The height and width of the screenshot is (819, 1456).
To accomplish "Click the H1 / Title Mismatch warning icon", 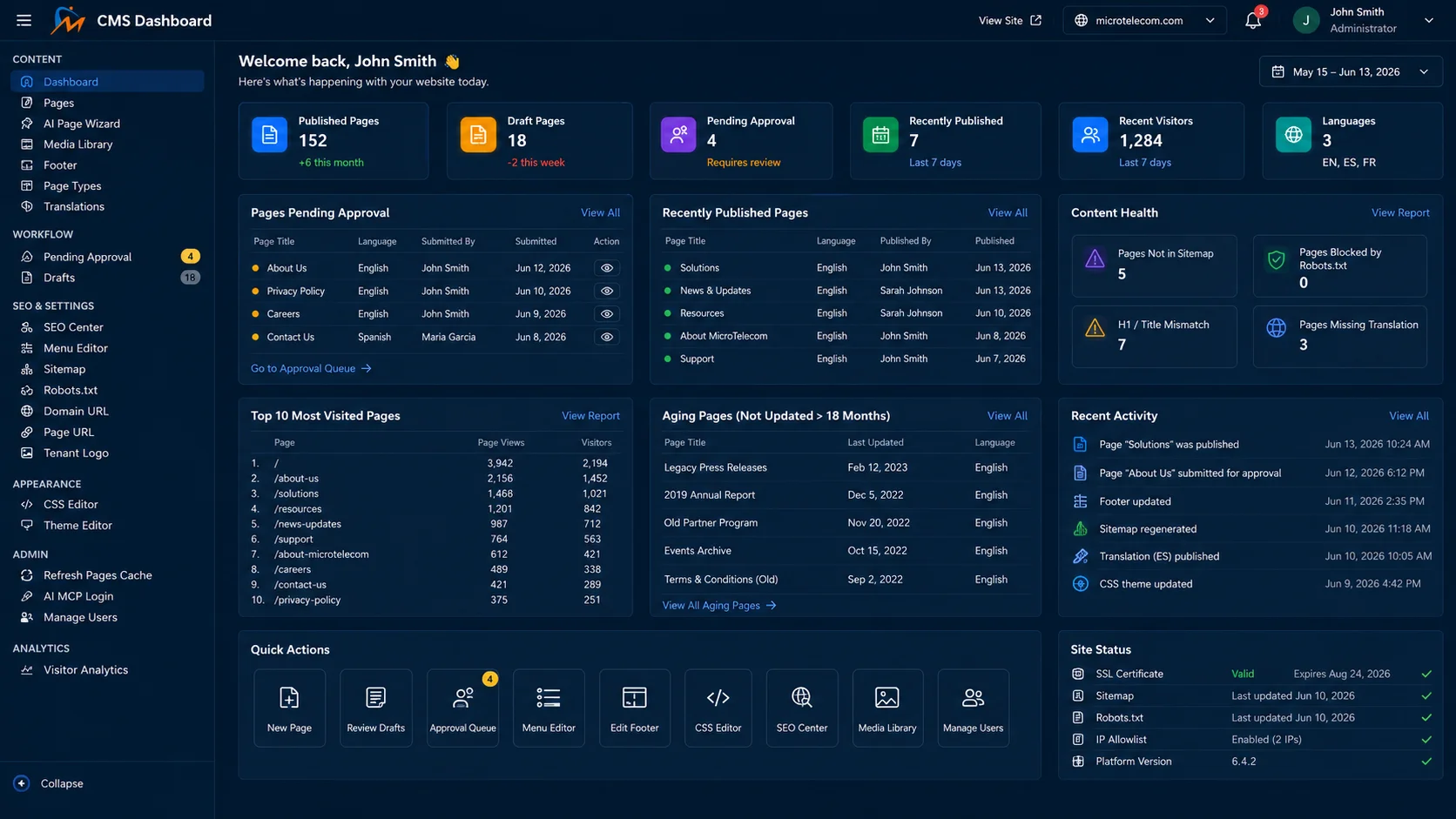I will click(1095, 328).
